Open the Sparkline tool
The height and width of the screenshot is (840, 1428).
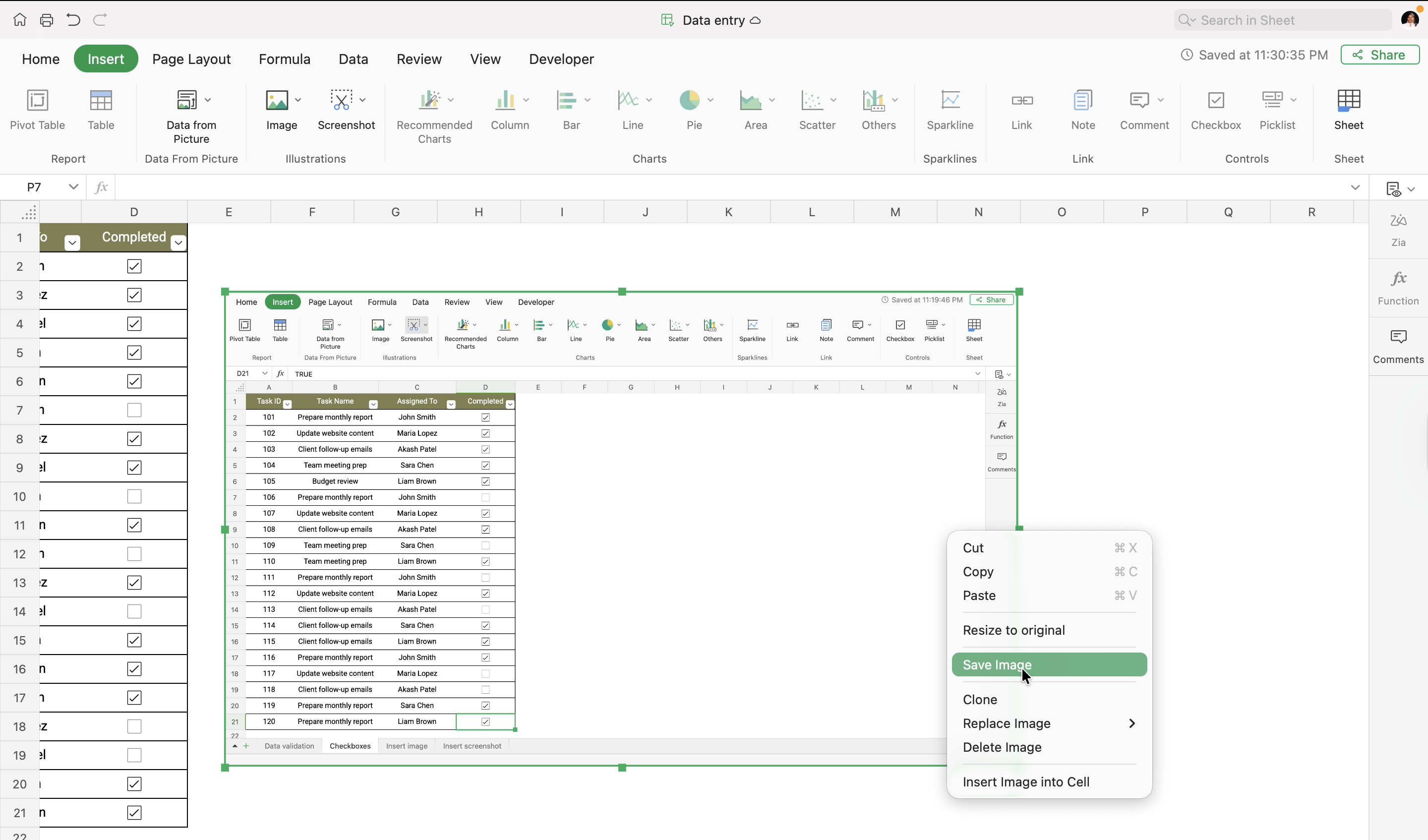(x=950, y=101)
